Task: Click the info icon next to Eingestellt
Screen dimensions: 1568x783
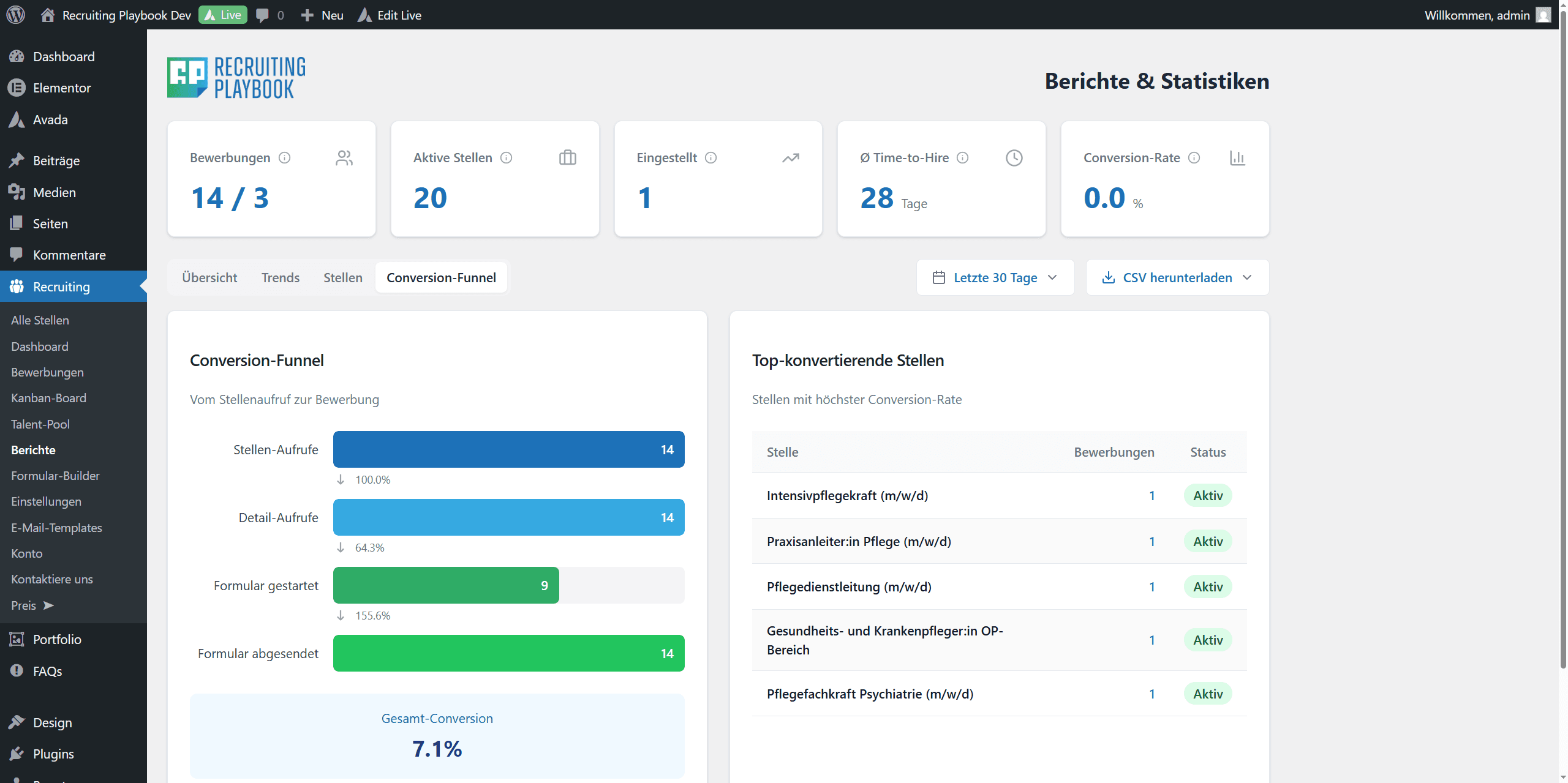Action: pyautogui.click(x=710, y=158)
